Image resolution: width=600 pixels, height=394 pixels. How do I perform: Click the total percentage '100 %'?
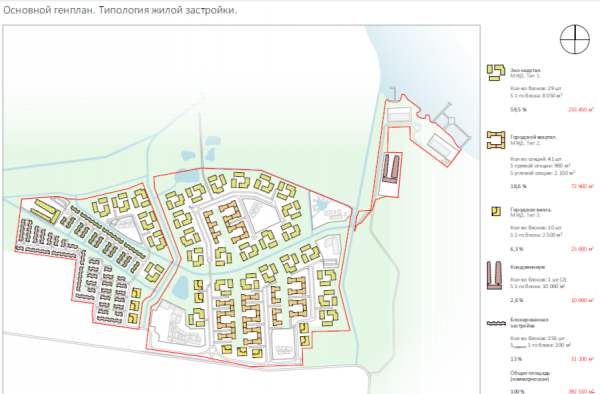[517, 391]
